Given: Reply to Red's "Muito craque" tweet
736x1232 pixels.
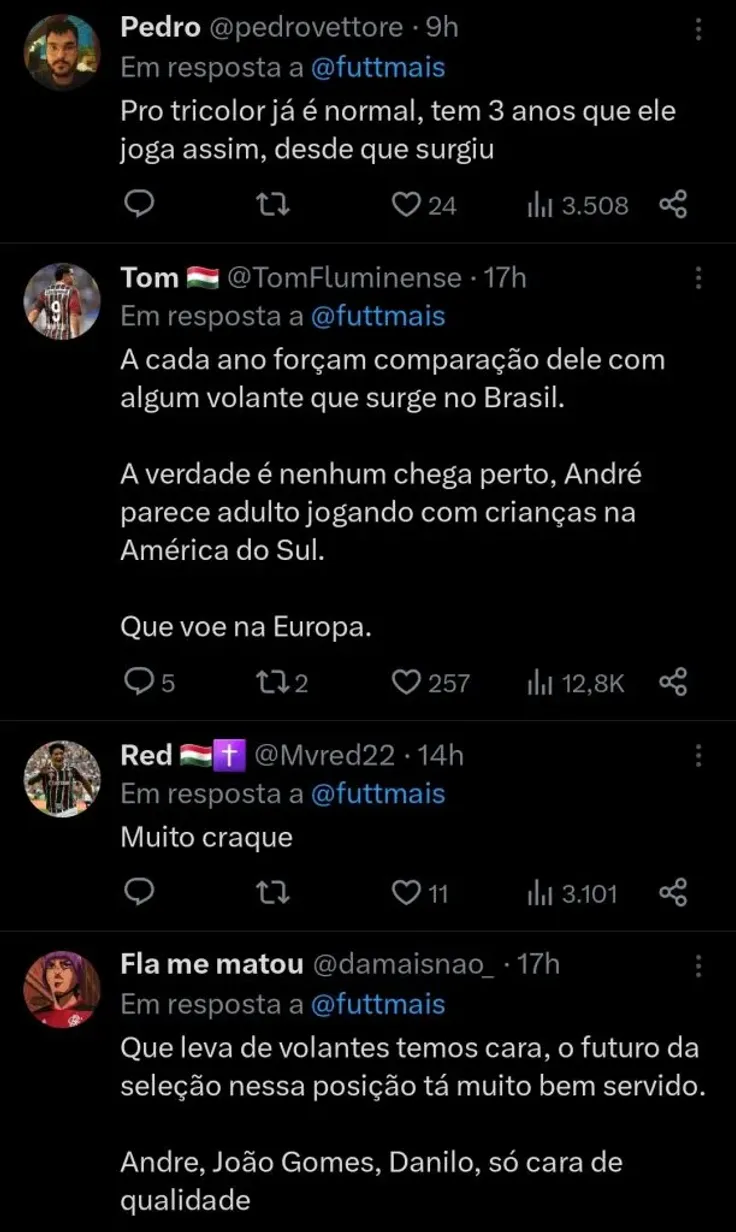Looking at the screenshot, I should coord(141,892).
